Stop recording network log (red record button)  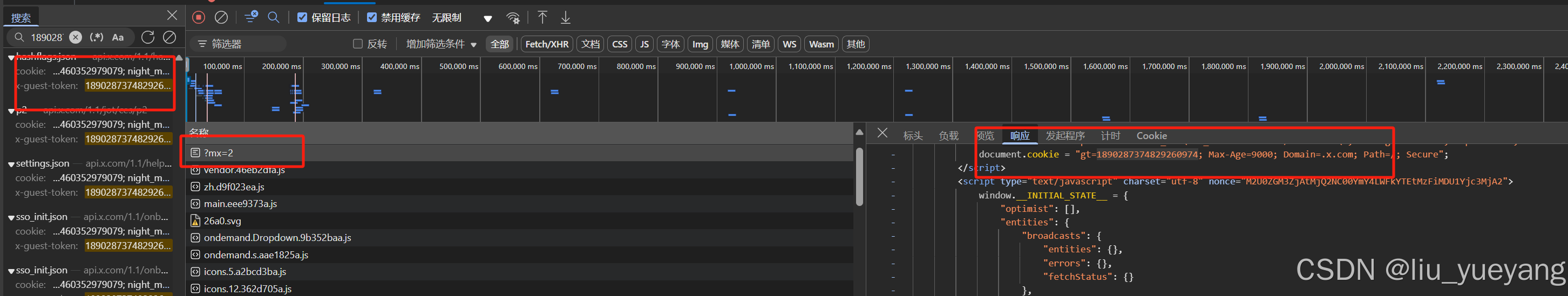coord(199,18)
